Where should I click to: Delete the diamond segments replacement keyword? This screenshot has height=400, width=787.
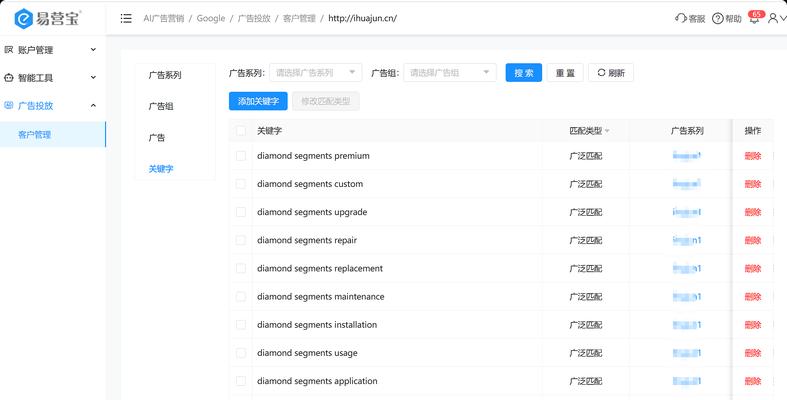coord(753,269)
